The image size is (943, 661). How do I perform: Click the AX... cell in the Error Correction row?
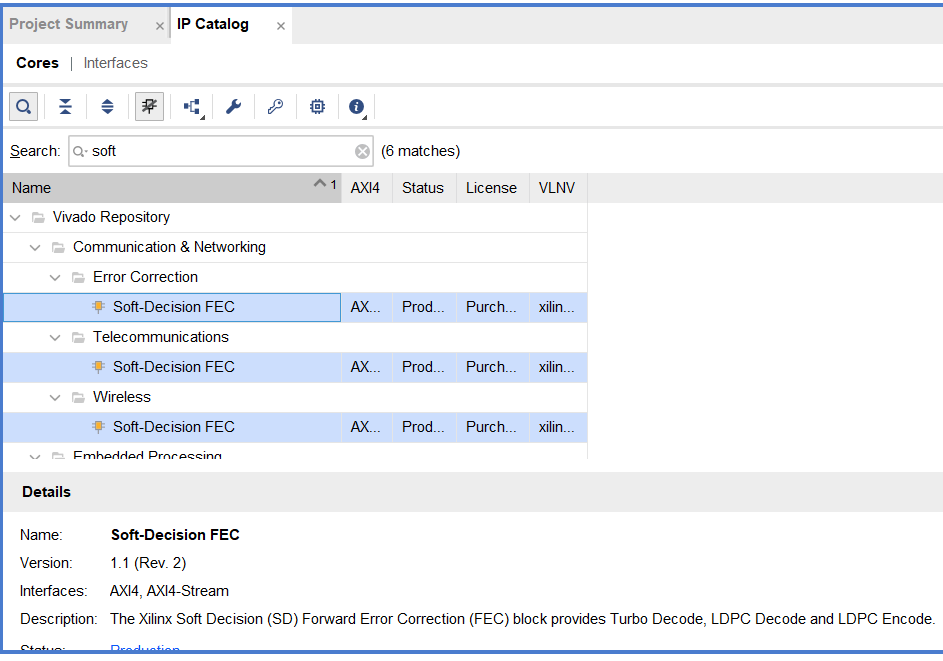(x=366, y=307)
